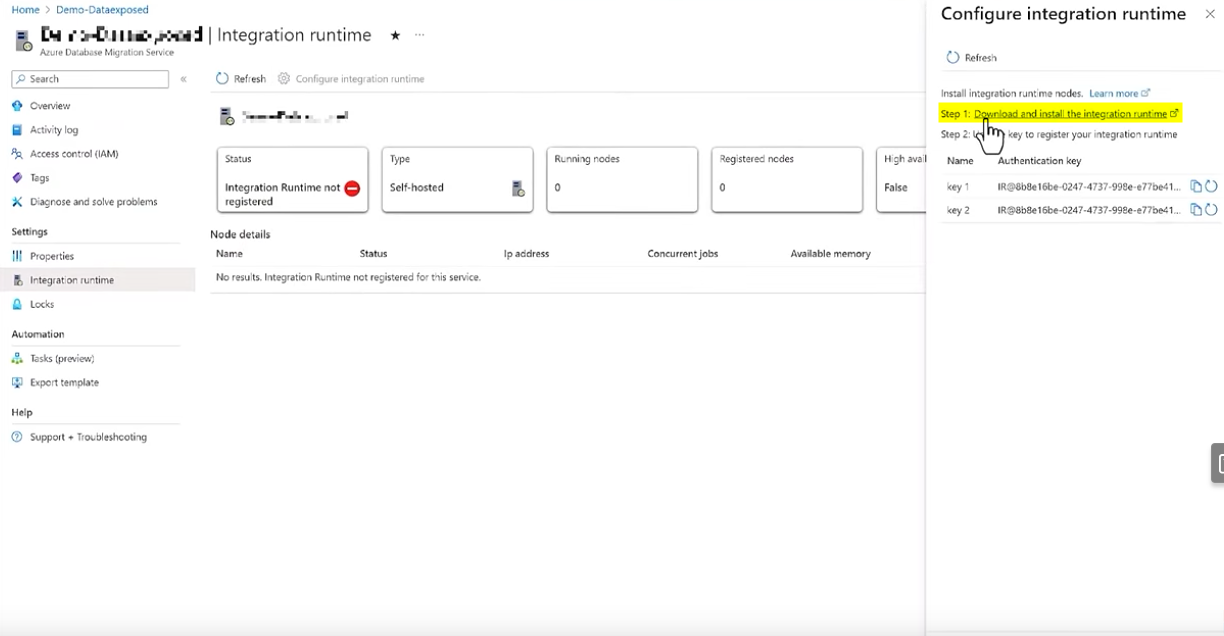Select Activity log in the sidebar

(x=52, y=129)
